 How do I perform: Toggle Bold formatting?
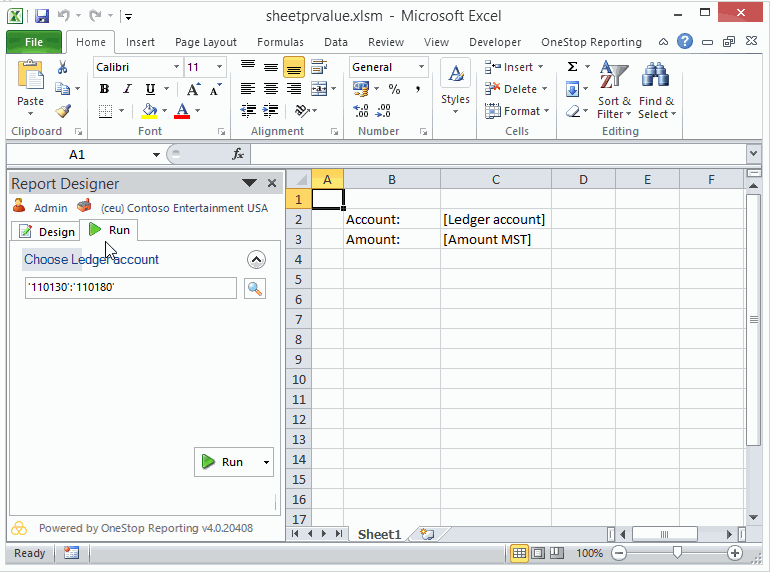click(104, 89)
